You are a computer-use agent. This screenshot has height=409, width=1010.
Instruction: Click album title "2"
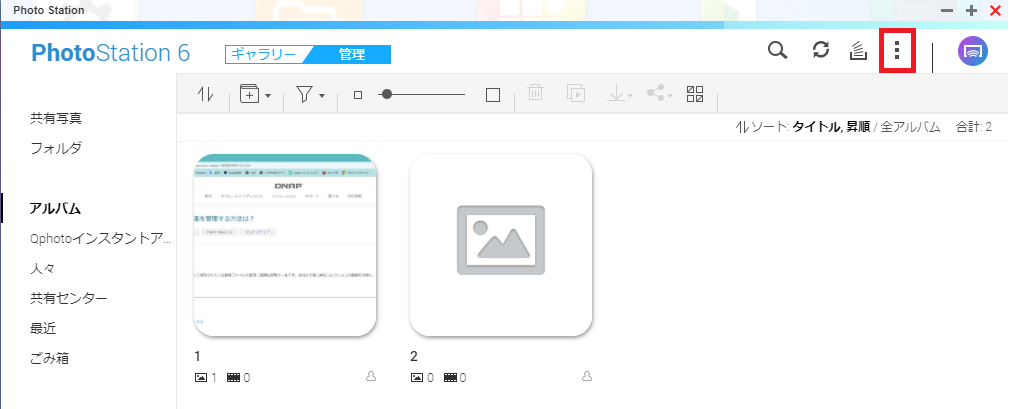click(x=414, y=357)
